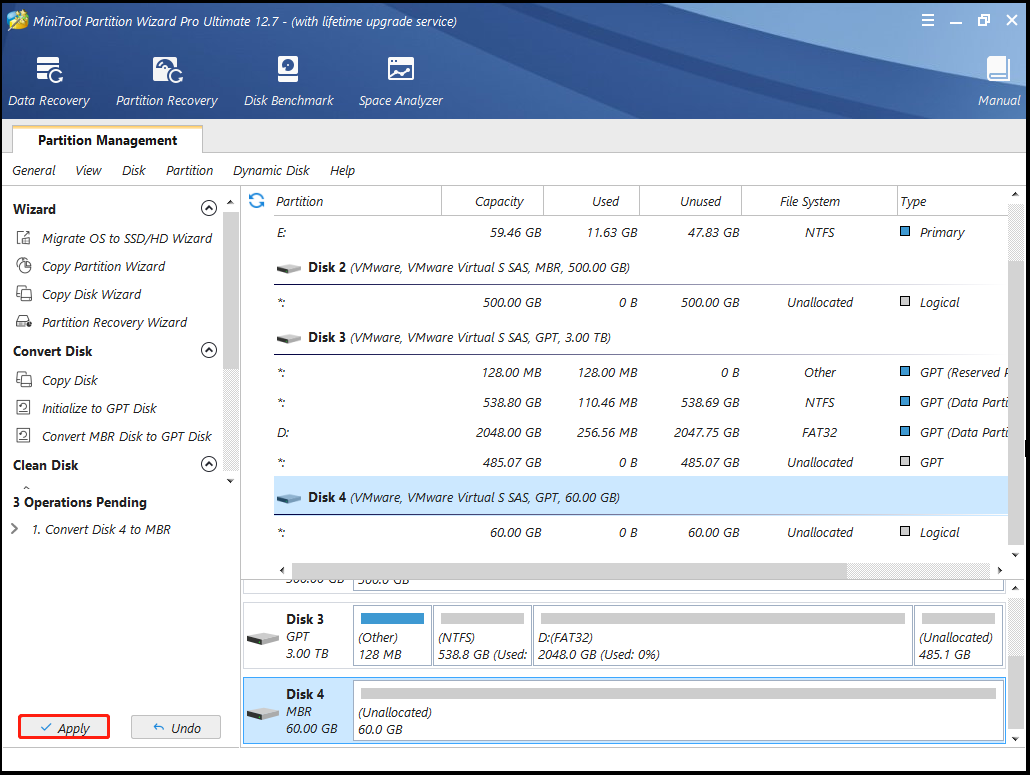Click the partition list horizontal scrollbar

[569, 570]
